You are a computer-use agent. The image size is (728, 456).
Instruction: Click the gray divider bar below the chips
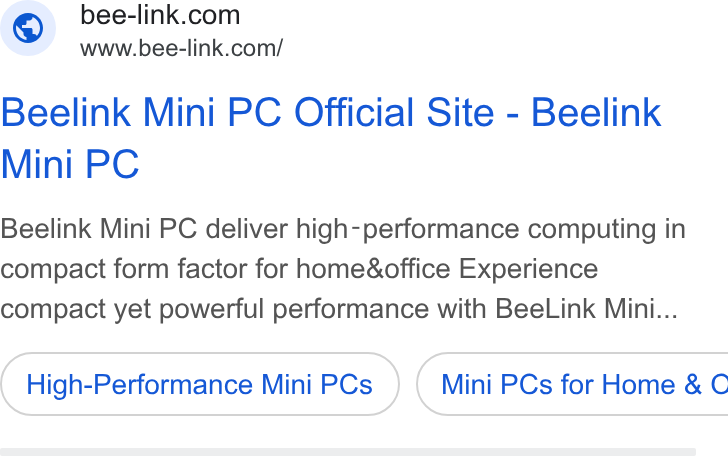[x=348, y=452]
